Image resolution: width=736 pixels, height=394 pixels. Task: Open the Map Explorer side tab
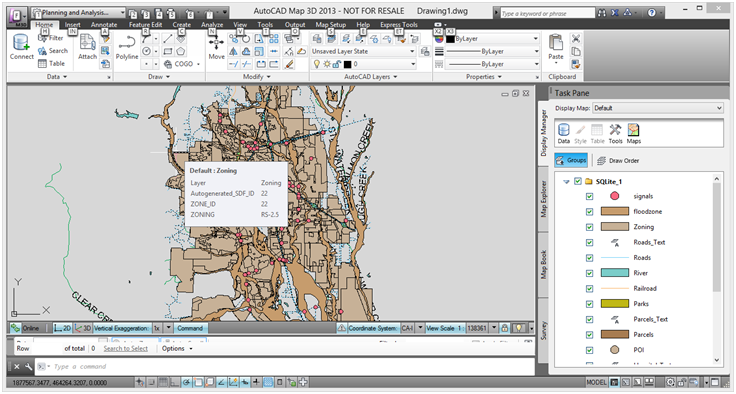pyautogui.click(x=544, y=199)
